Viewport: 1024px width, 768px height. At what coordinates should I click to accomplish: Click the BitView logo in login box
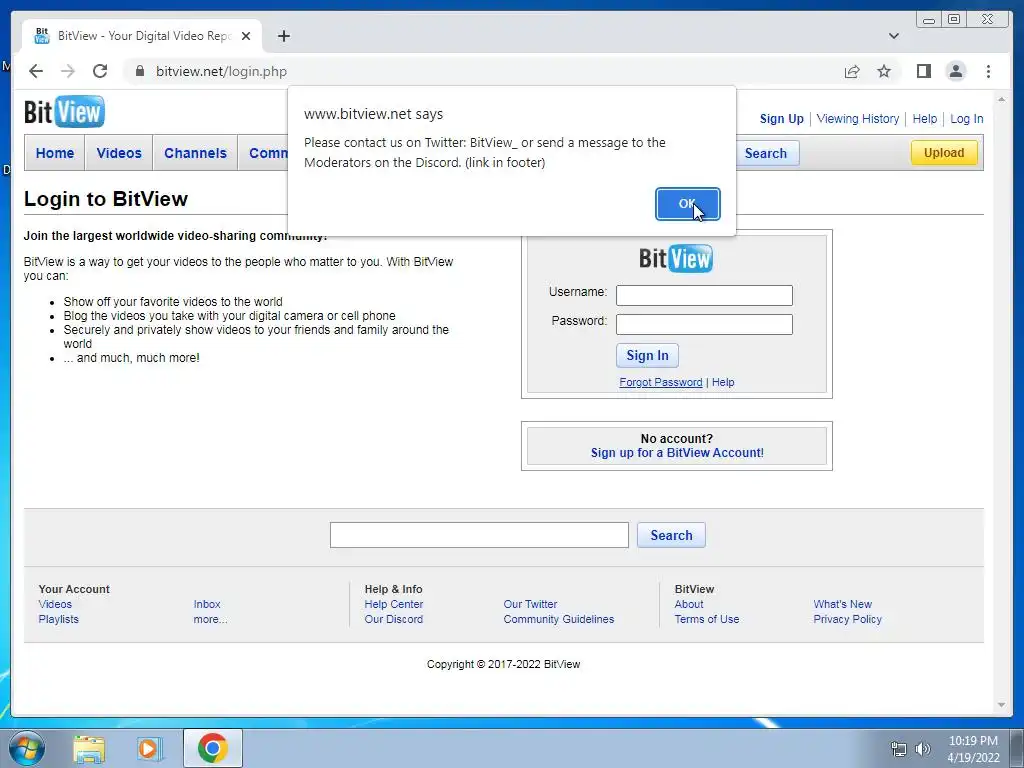click(676, 259)
